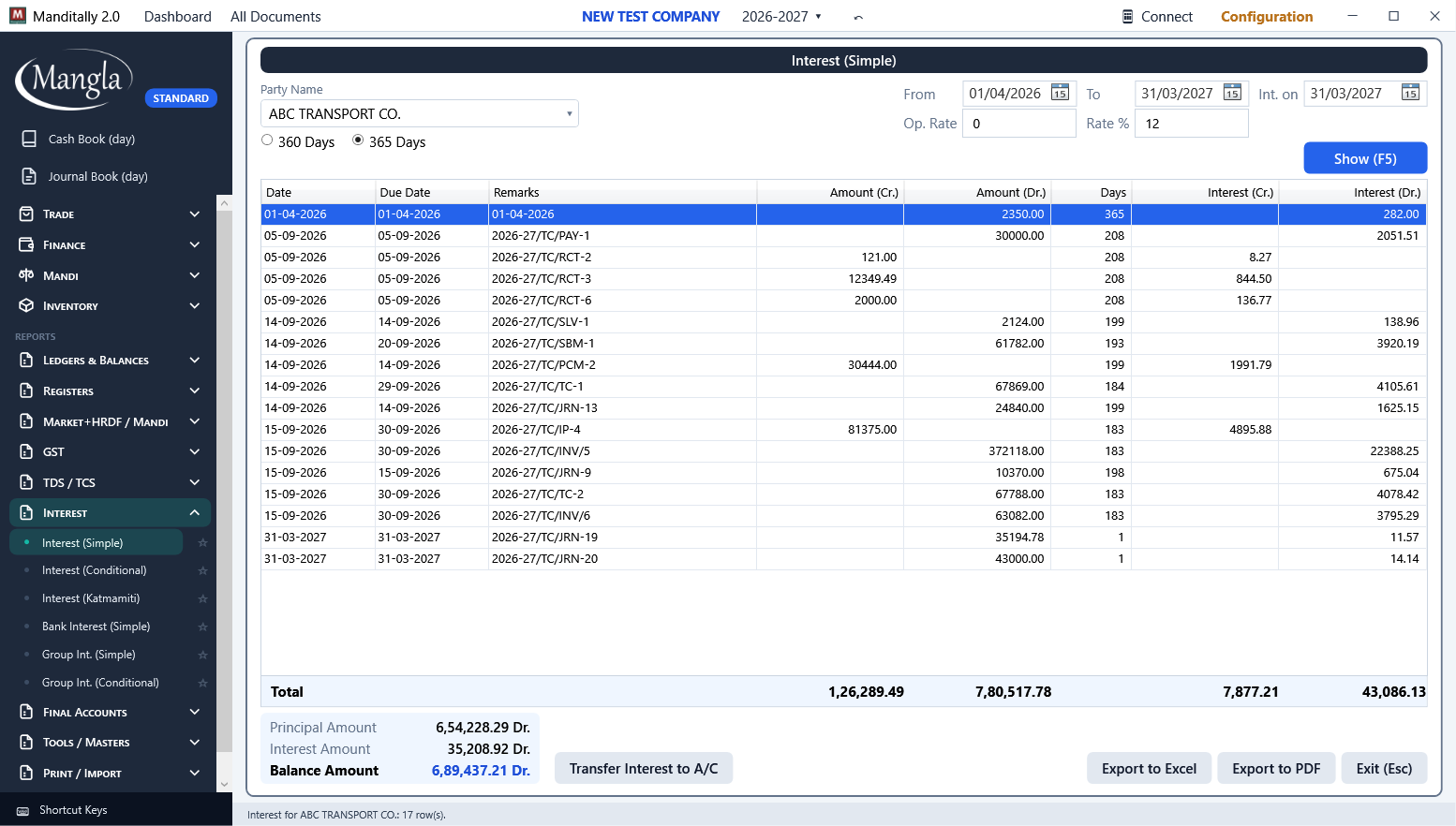Image resolution: width=1456 pixels, height=826 pixels.
Task: Click the Show (F5) button
Action: tap(1365, 158)
